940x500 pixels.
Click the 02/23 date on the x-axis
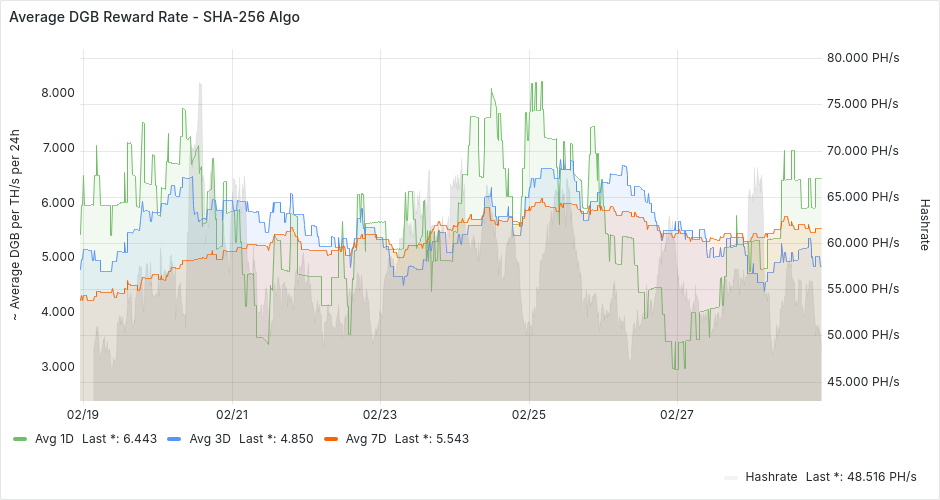coord(380,414)
